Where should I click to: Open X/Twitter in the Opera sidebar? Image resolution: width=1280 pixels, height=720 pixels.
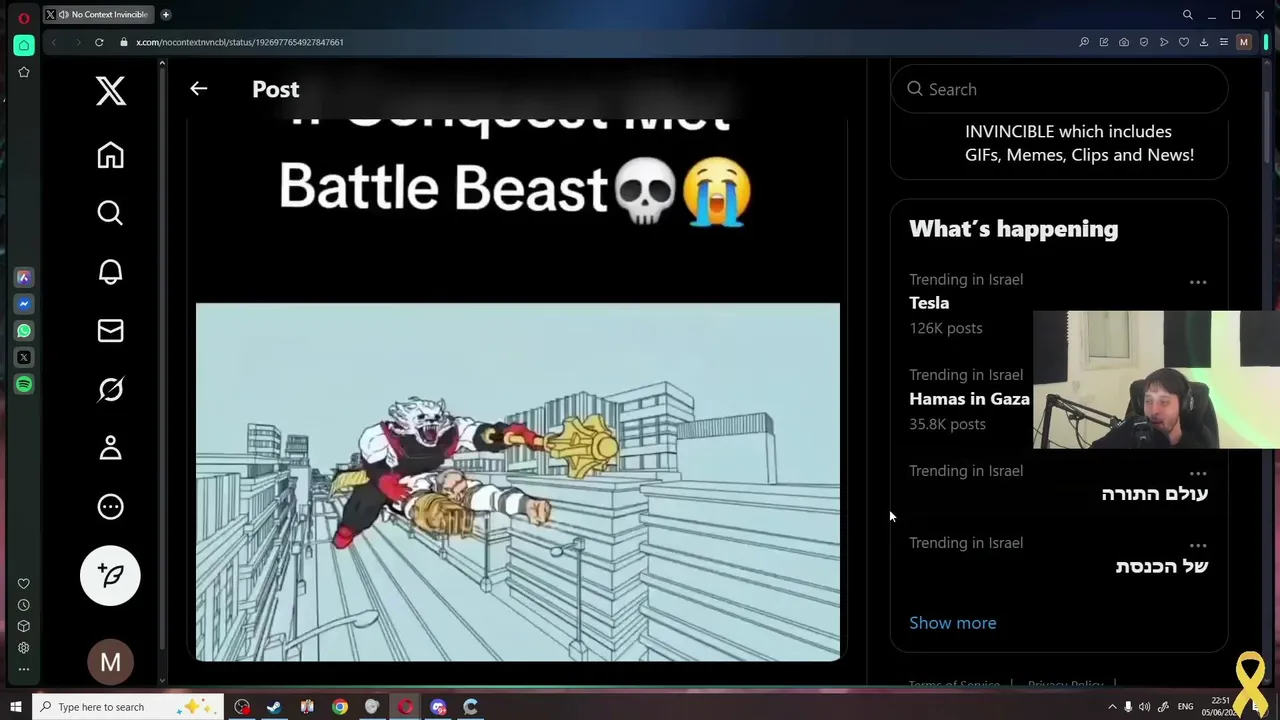(x=24, y=357)
